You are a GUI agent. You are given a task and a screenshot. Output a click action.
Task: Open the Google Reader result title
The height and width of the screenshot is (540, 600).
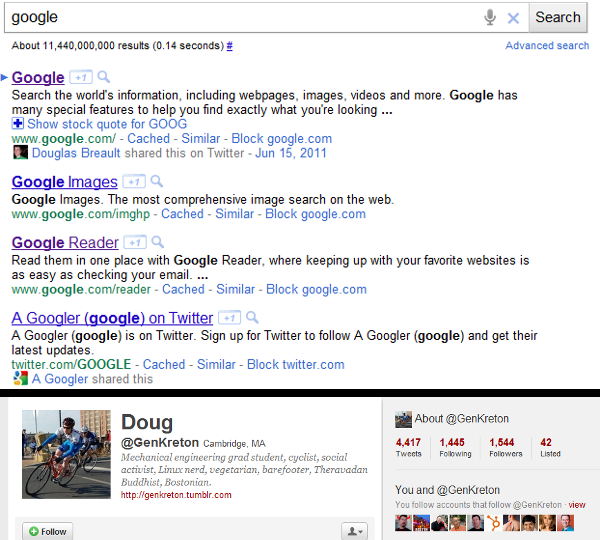[65, 243]
